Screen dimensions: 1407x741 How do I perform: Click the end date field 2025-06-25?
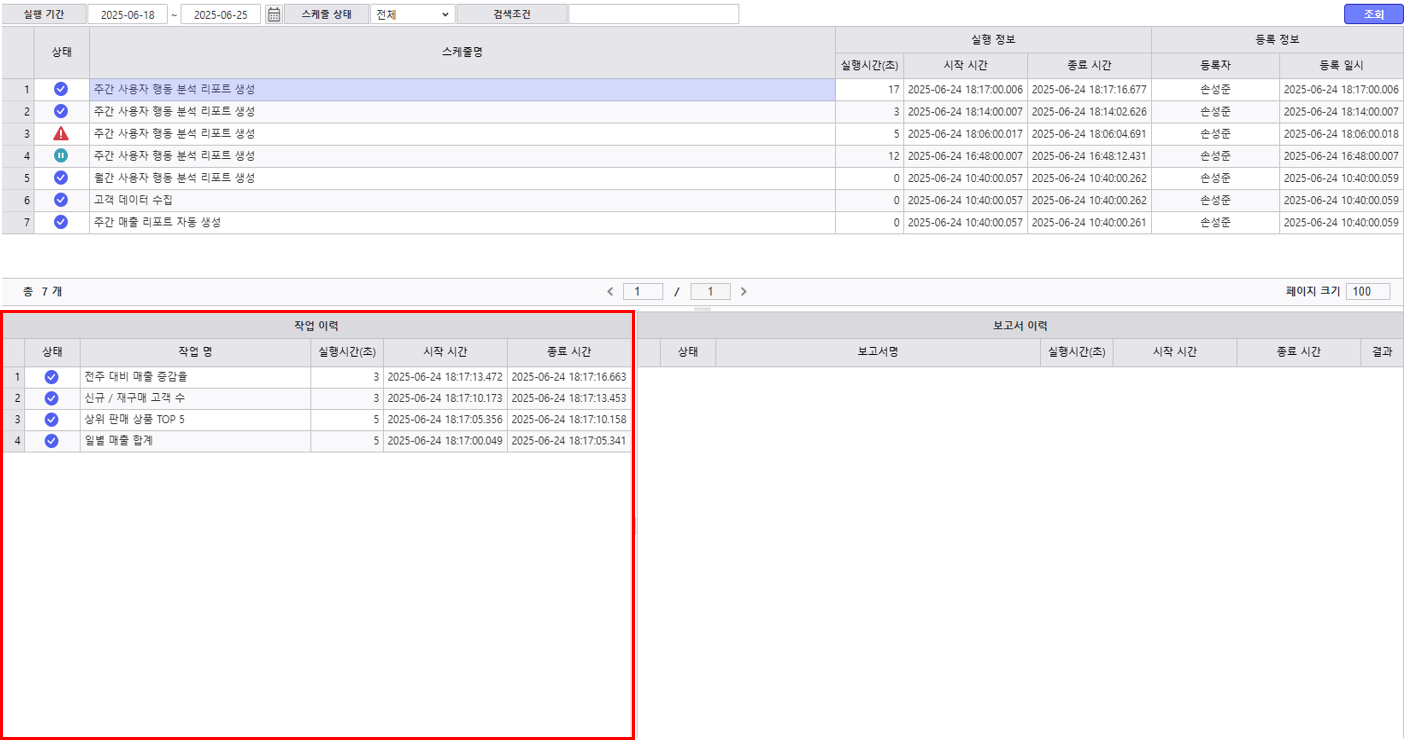pyautogui.click(x=220, y=14)
